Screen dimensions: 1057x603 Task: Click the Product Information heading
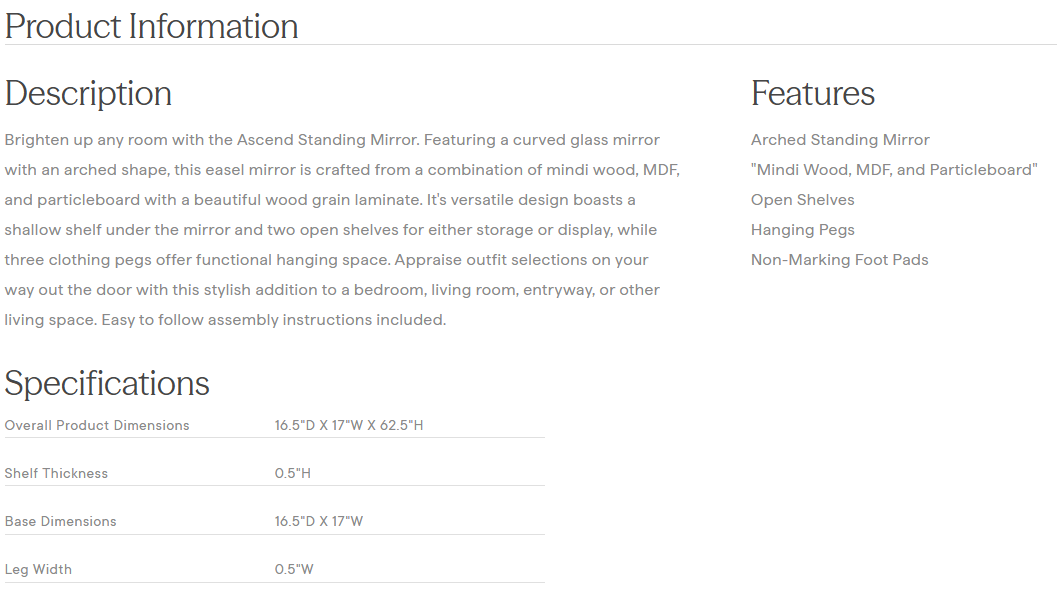(x=152, y=26)
